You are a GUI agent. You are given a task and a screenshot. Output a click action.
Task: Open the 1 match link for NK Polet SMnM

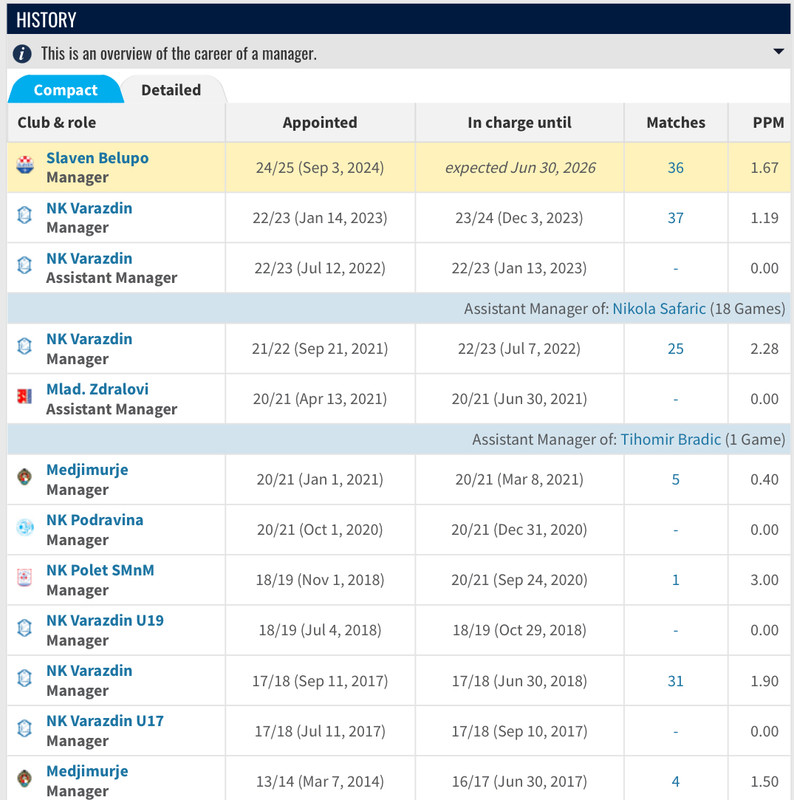[x=676, y=580]
